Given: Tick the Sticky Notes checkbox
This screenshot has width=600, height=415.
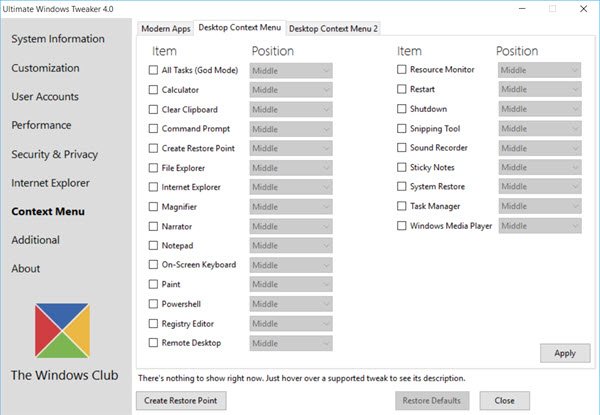Looking at the screenshot, I should [401, 167].
